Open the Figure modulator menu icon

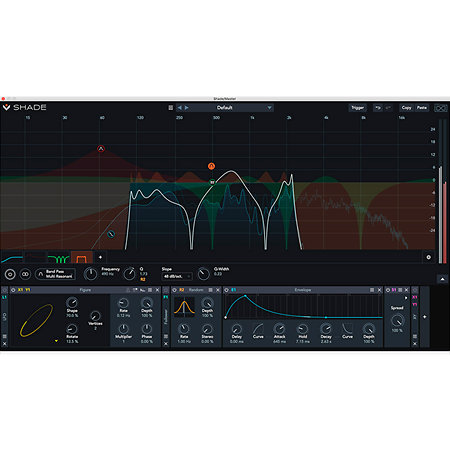150,290
